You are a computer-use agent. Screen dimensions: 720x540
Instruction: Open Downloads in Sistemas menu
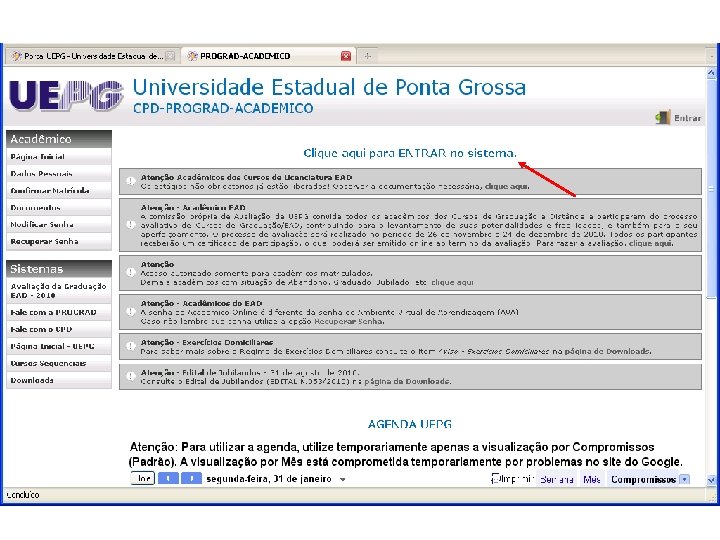click(59, 380)
